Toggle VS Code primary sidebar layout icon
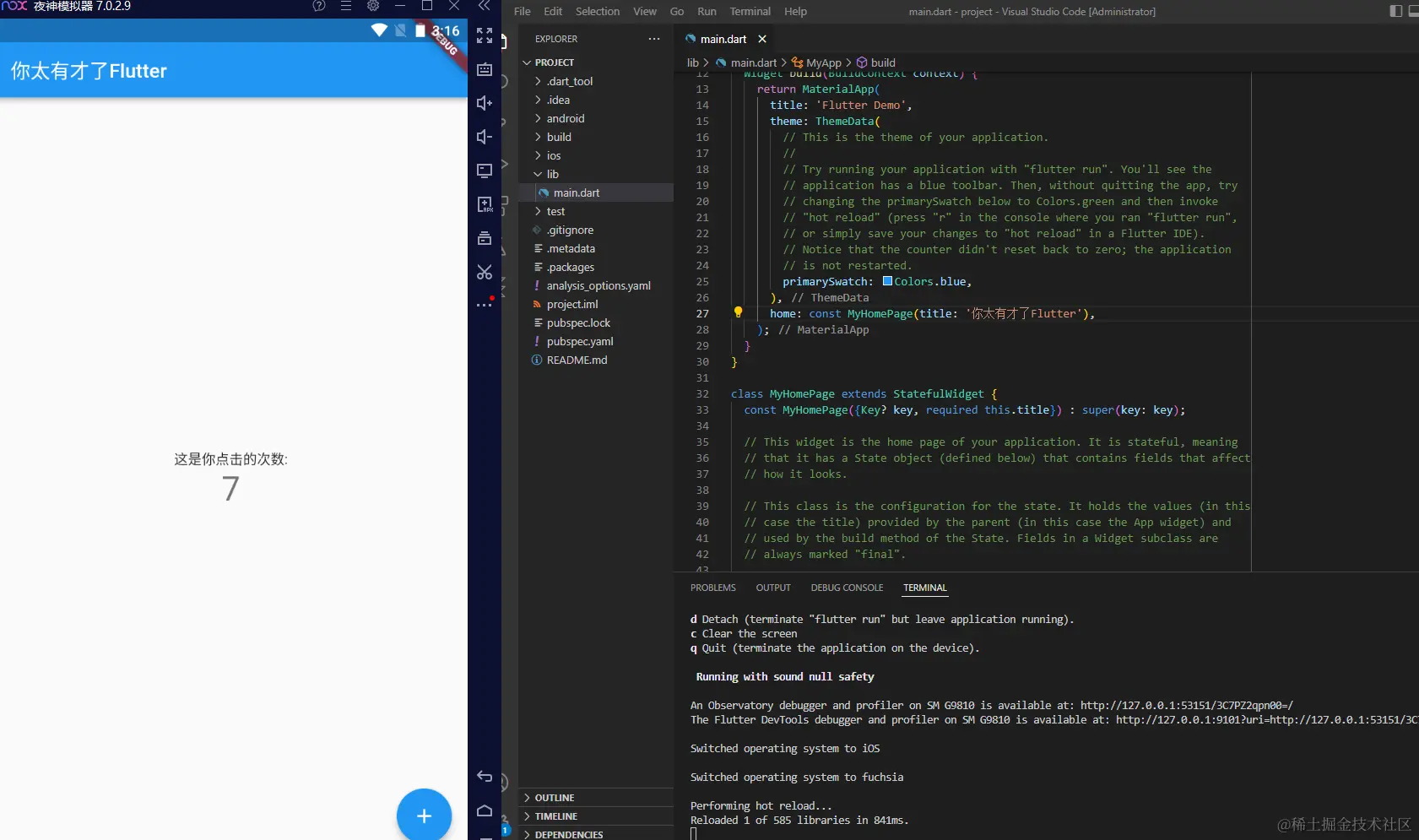This screenshot has height=840, width=1419. tap(1395, 11)
